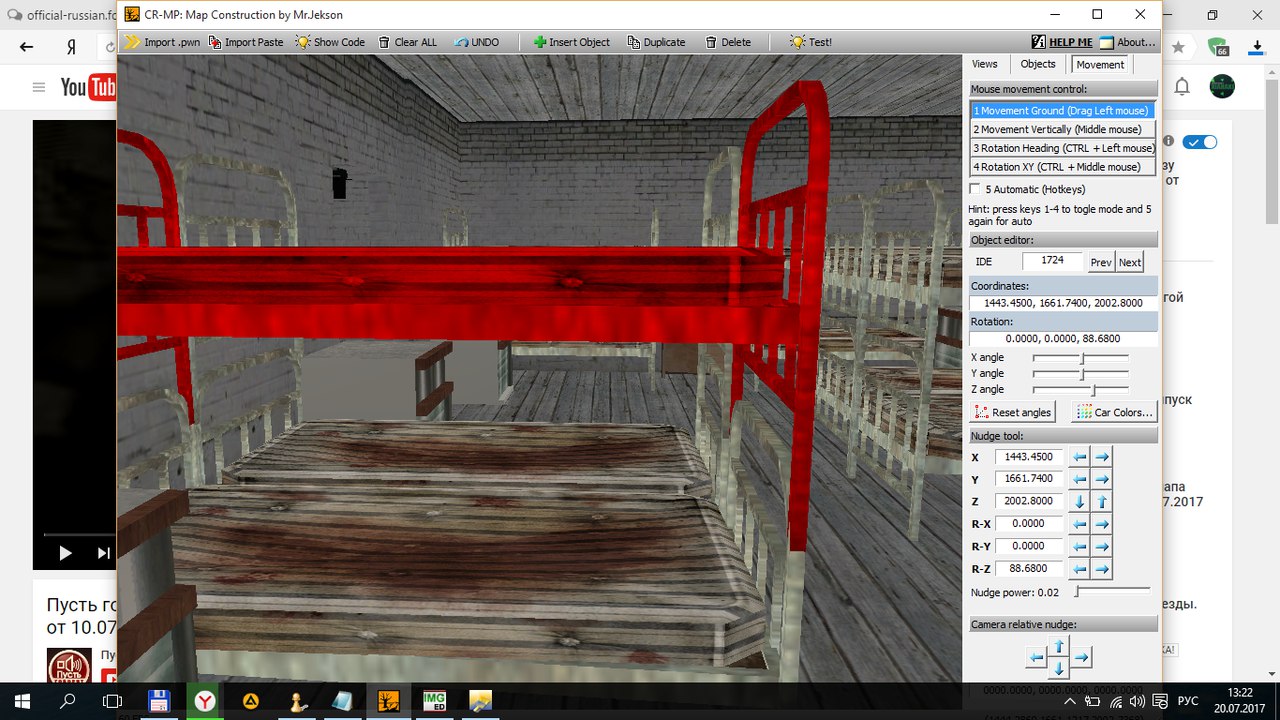Viewport: 1280px width, 720px height.
Task: Nudge R-Z right arrow
Action: click(1102, 569)
